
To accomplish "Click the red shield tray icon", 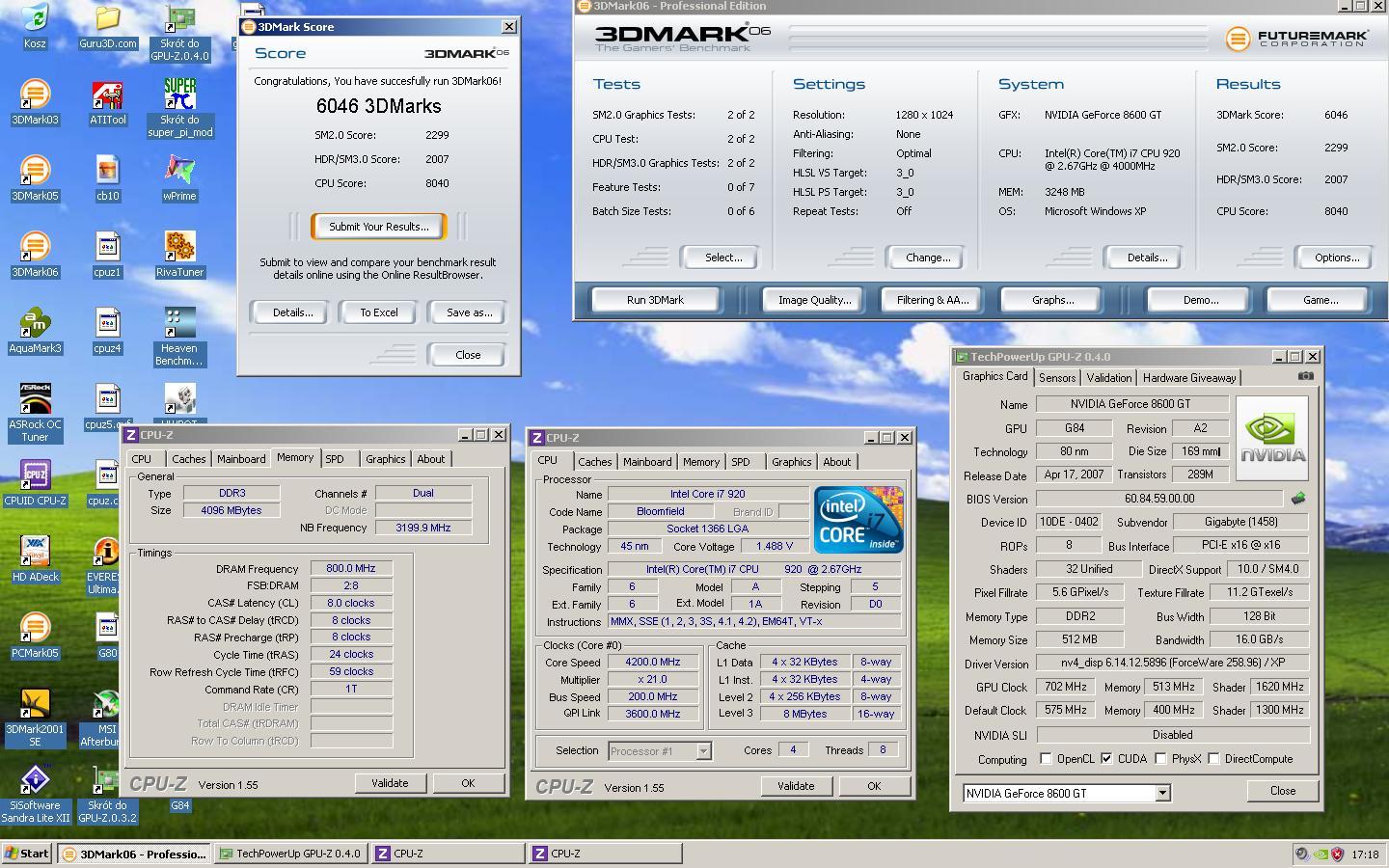I will 1336,854.
